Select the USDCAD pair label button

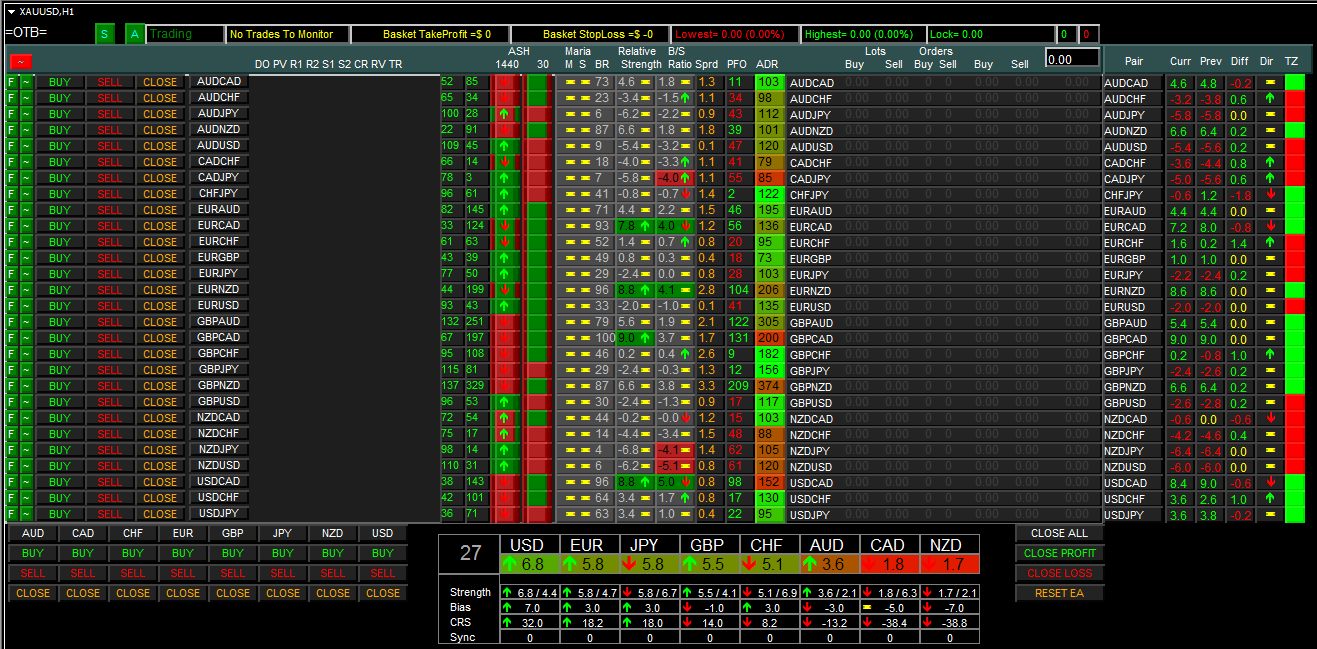219,482
